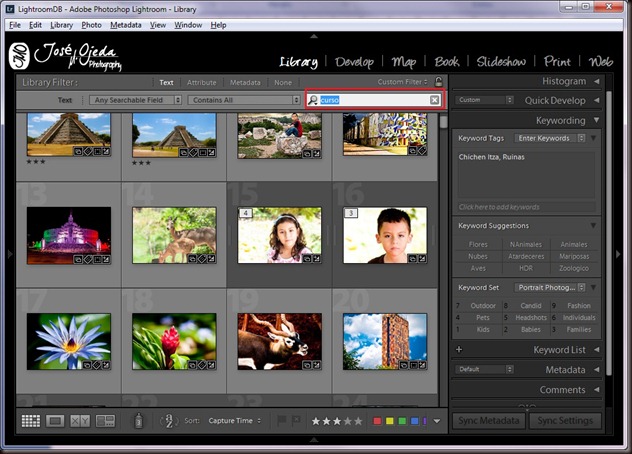Click the Sync Settings button
Viewport: 632px width, 454px height.
click(565, 421)
